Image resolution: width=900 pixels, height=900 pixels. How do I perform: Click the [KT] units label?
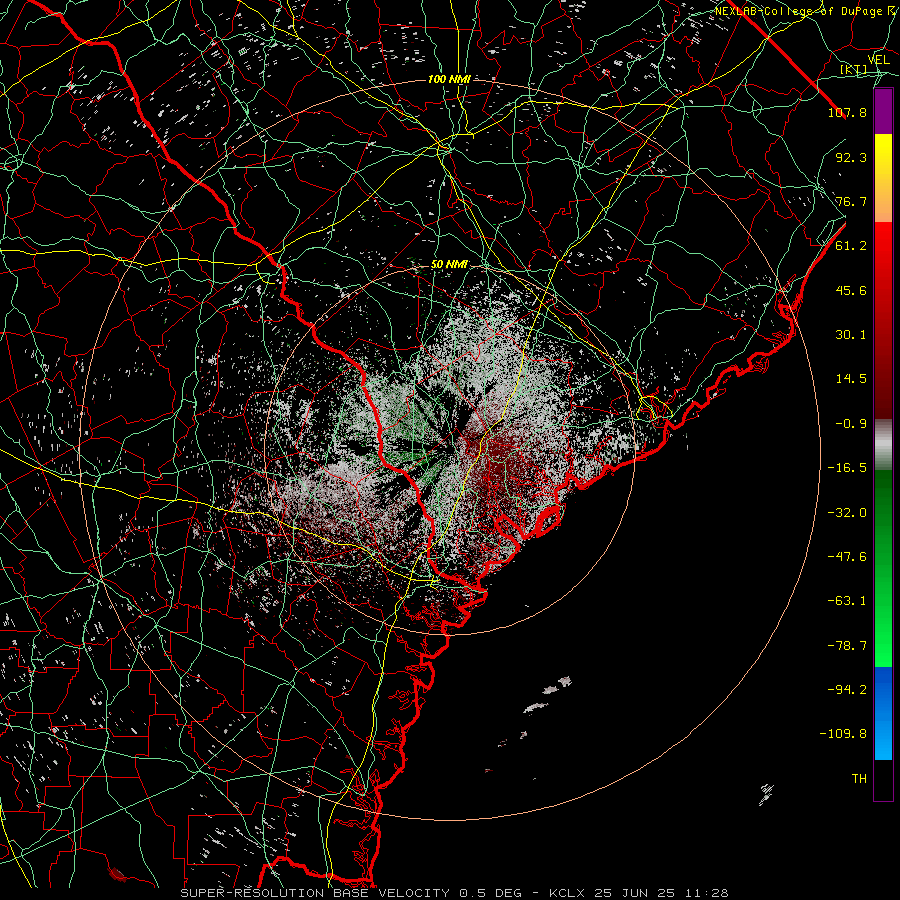853,70
